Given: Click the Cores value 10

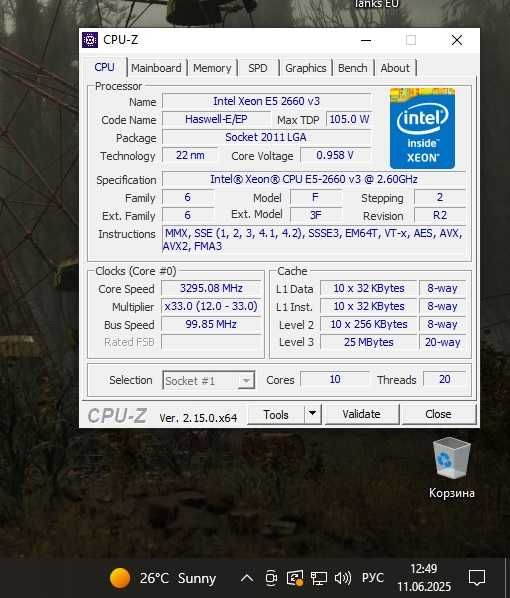Looking at the screenshot, I should click(x=335, y=379).
